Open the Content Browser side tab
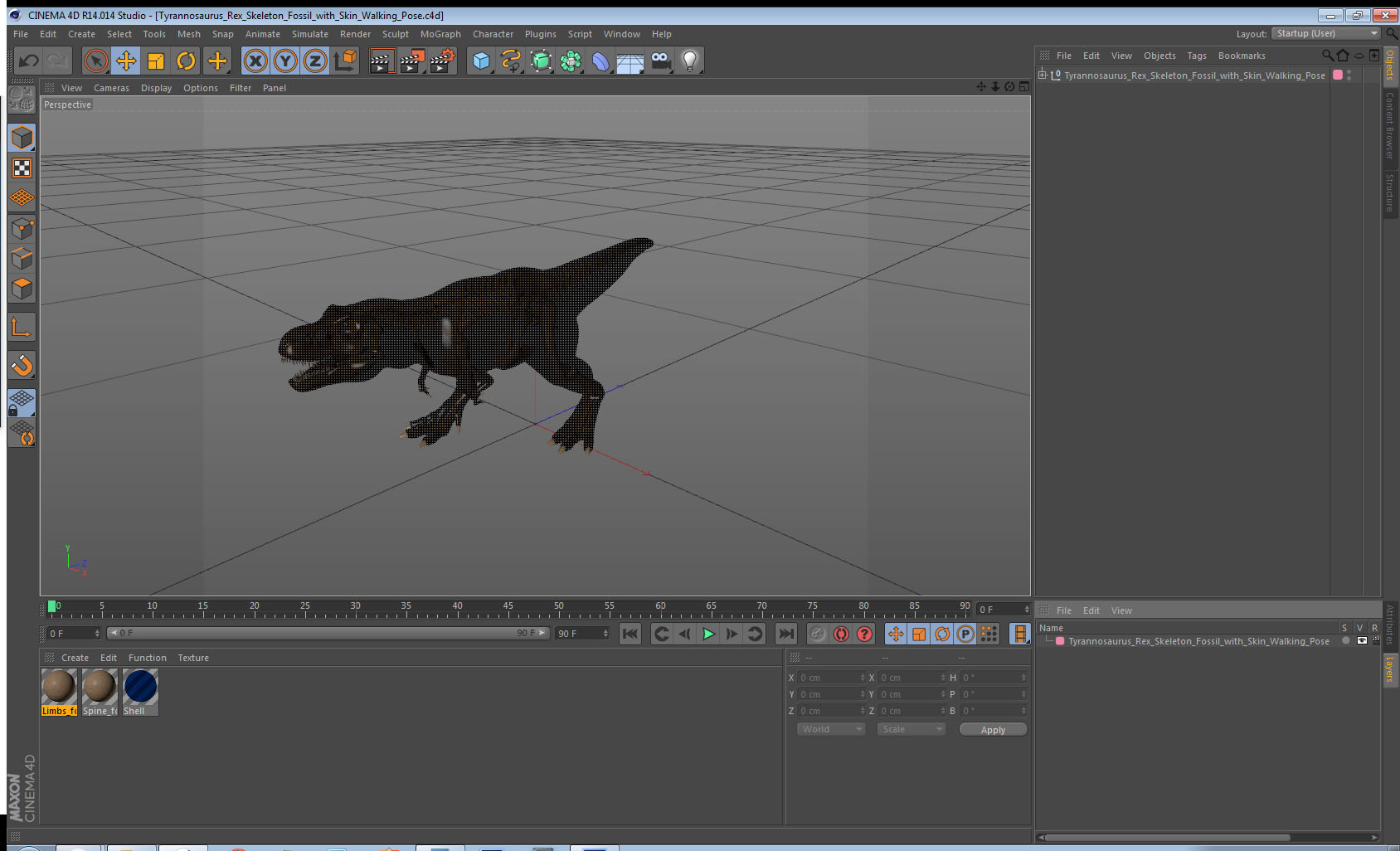This screenshot has width=1400, height=851. click(x=1390, y=125)
